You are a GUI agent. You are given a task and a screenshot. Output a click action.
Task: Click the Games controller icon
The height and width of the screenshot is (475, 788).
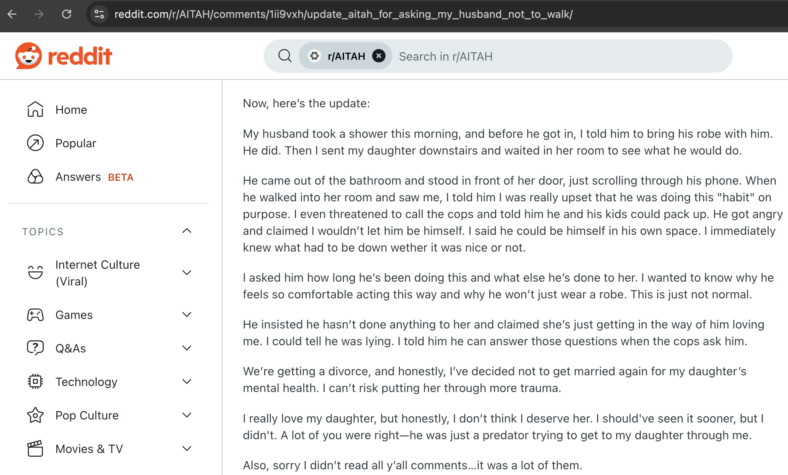35,315
